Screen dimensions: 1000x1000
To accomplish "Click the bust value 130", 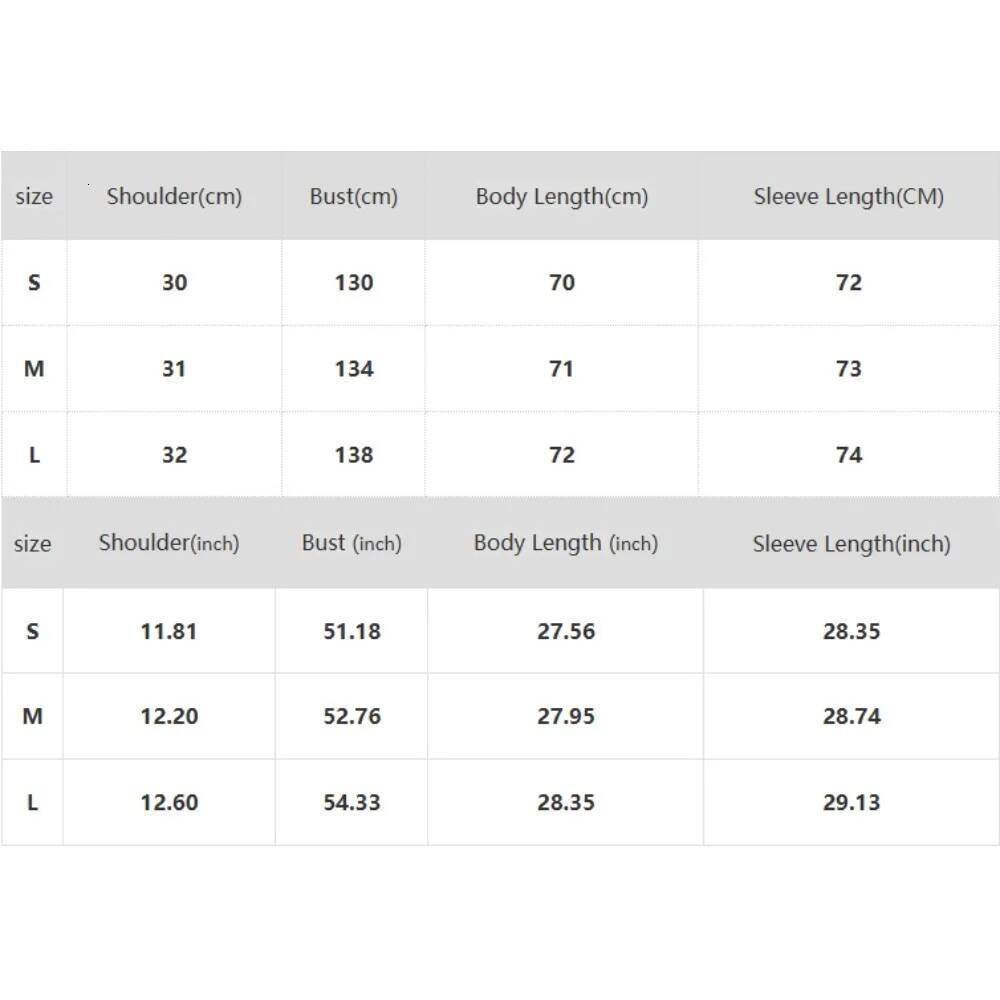I will [353, 283].
